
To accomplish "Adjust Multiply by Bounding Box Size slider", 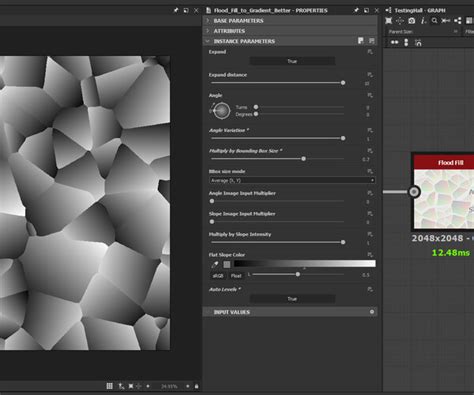I will click(x=304, y=159).
